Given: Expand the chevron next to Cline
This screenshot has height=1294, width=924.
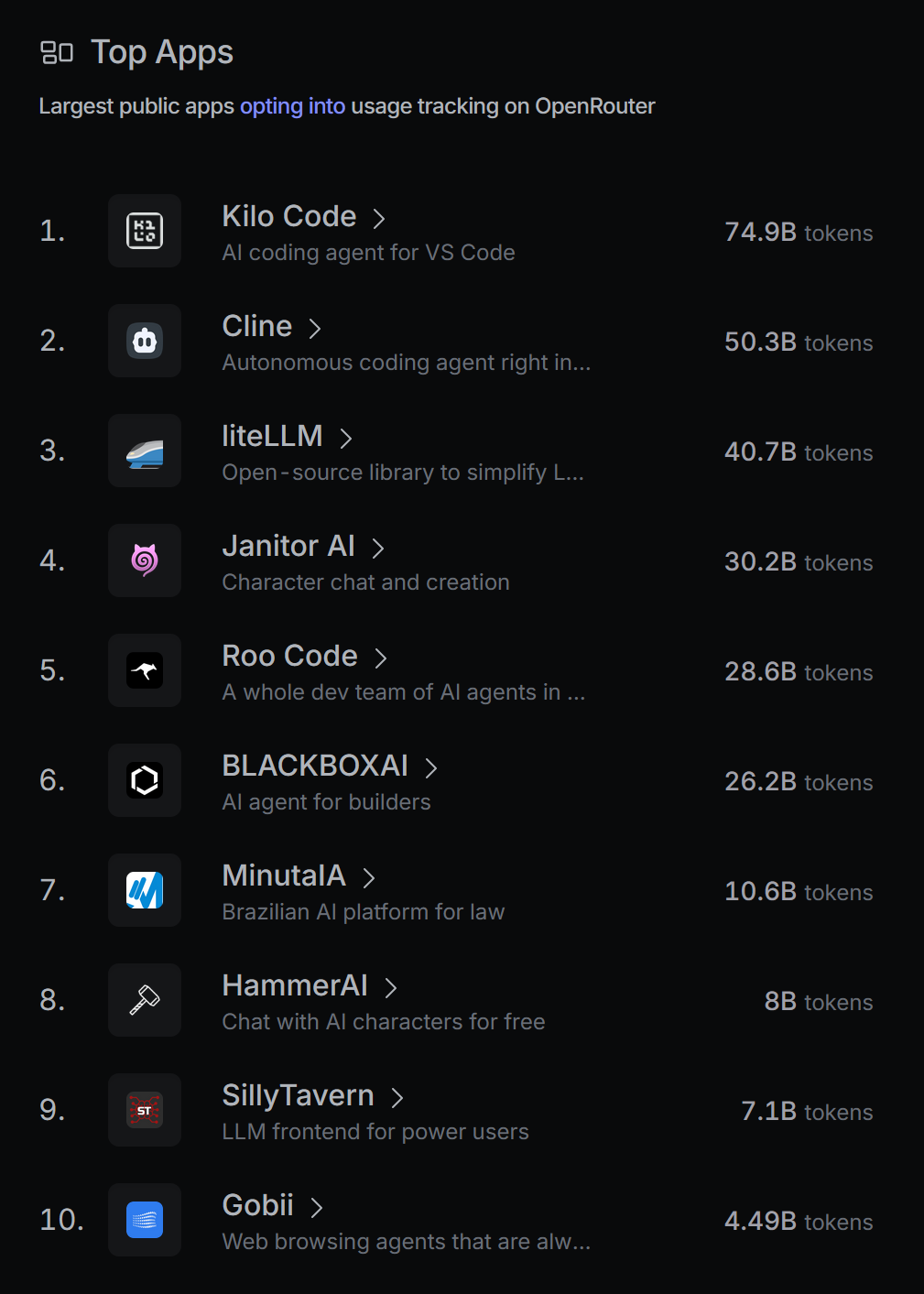Looking at the screenshot, I should 315,328.
